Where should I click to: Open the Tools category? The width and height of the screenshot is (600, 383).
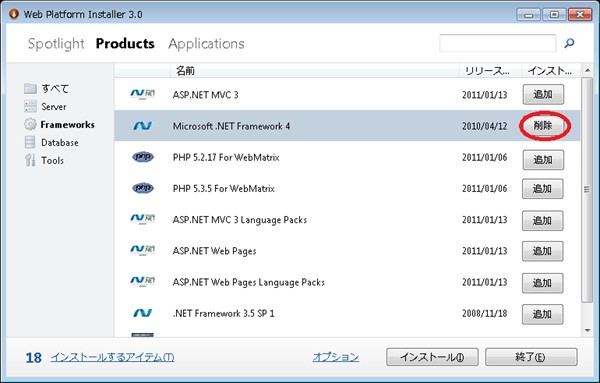click(52, 160)
